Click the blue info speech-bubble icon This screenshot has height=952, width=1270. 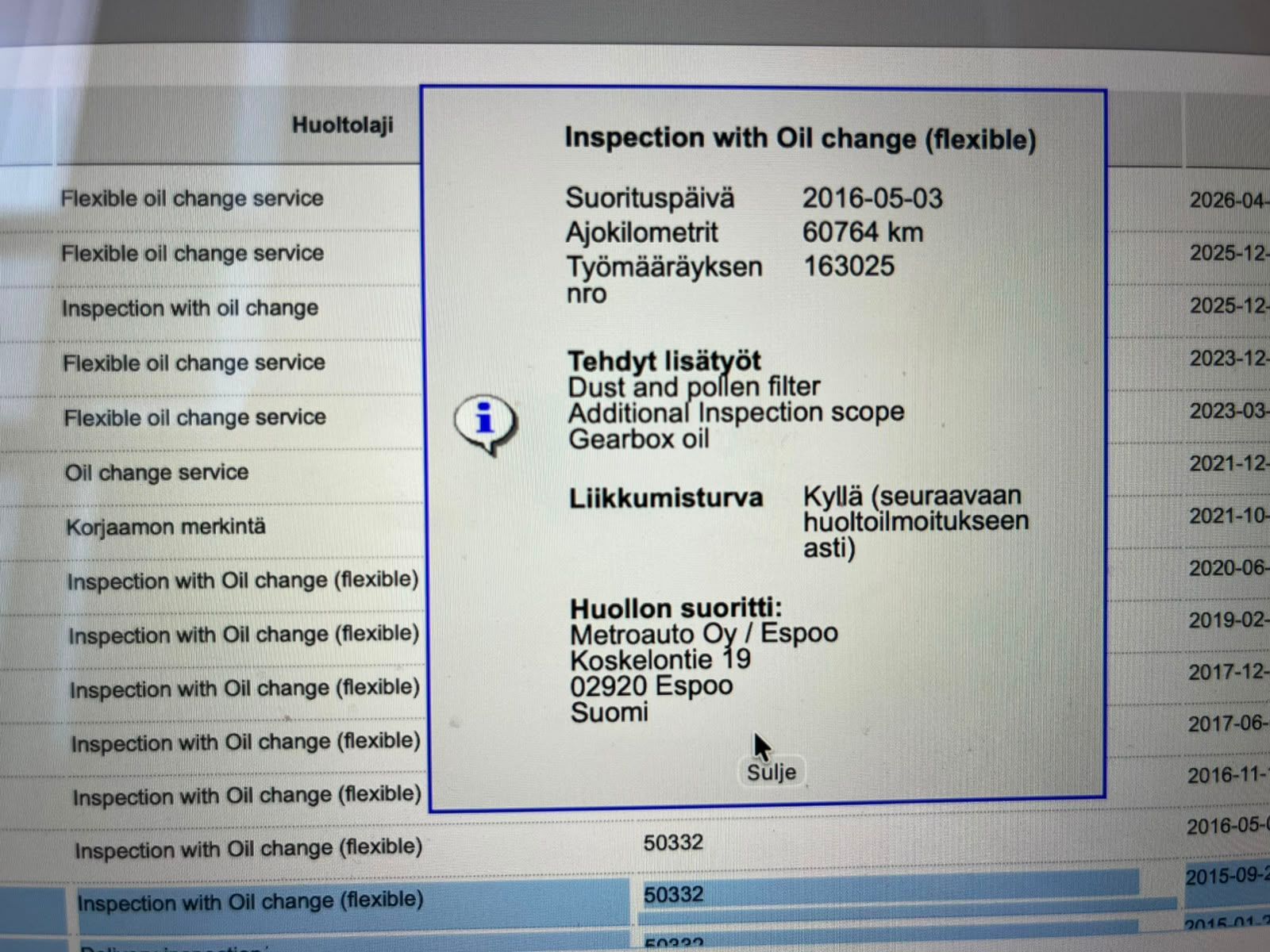pyautogui.click(x=485, y=423)
